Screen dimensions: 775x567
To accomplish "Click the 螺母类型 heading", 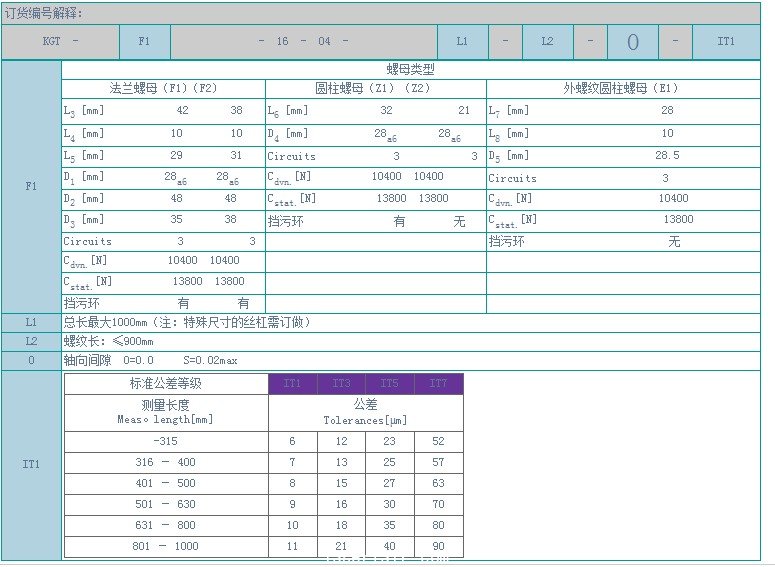I will click(x=410, y=70).
